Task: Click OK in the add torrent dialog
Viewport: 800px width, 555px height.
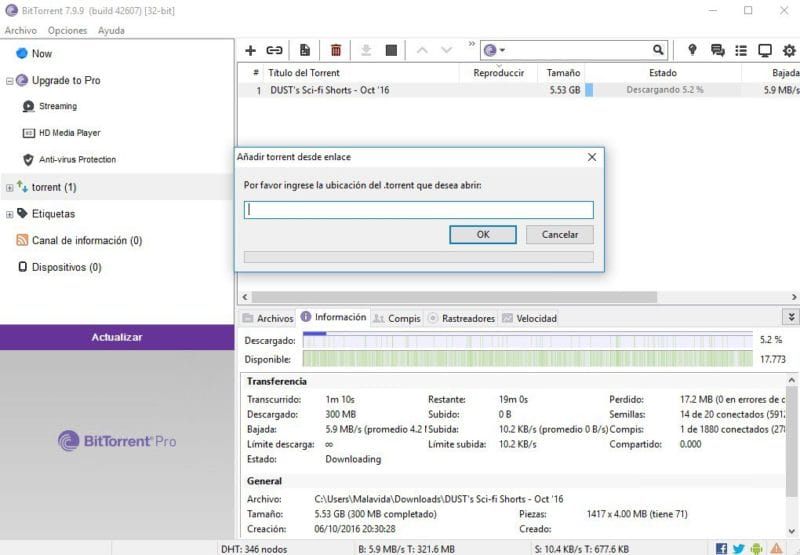Action: [483, 235]
